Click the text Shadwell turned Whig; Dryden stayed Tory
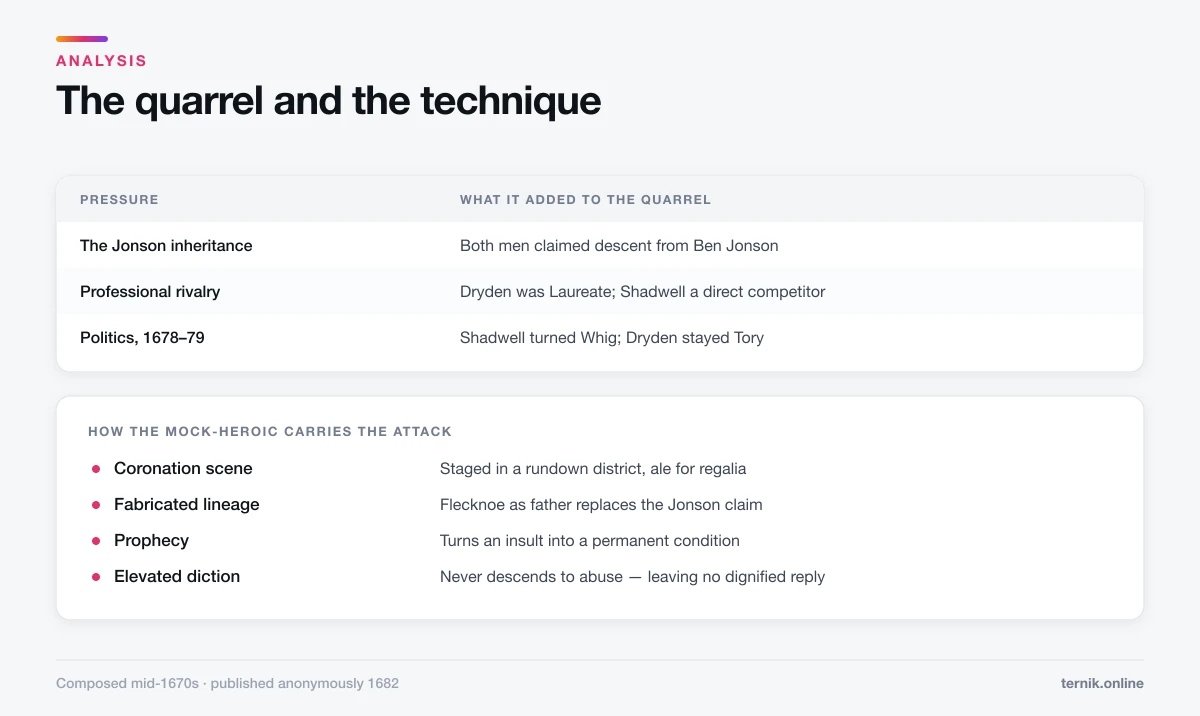Image resolution: width=1200 pixels, height=716 pixels. click(612, 338)
